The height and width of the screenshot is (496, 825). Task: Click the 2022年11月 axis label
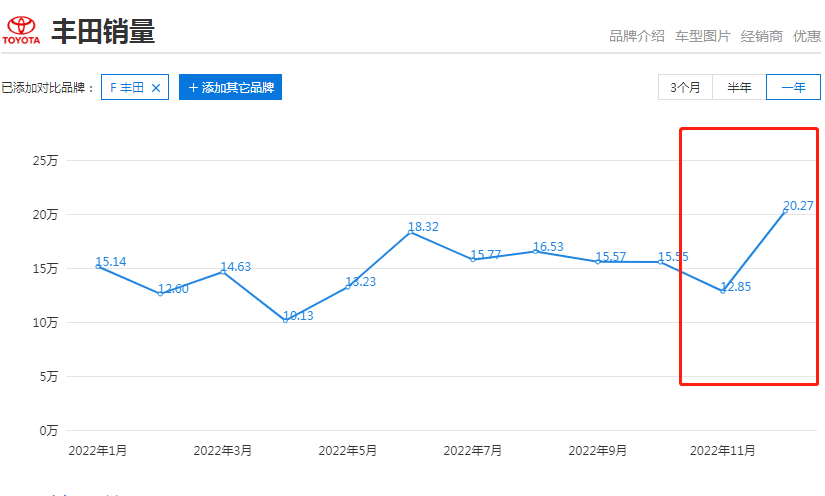(x=722, y=451)
